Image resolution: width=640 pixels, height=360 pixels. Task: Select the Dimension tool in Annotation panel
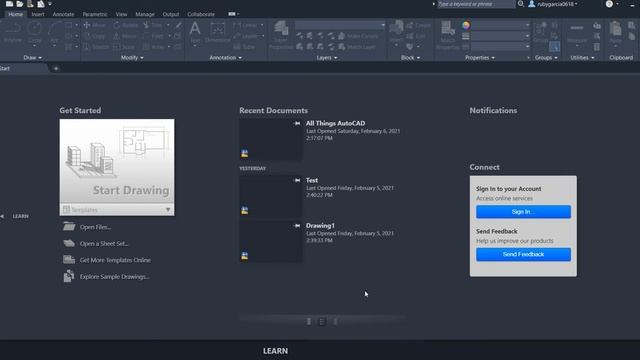coord(218,32)
